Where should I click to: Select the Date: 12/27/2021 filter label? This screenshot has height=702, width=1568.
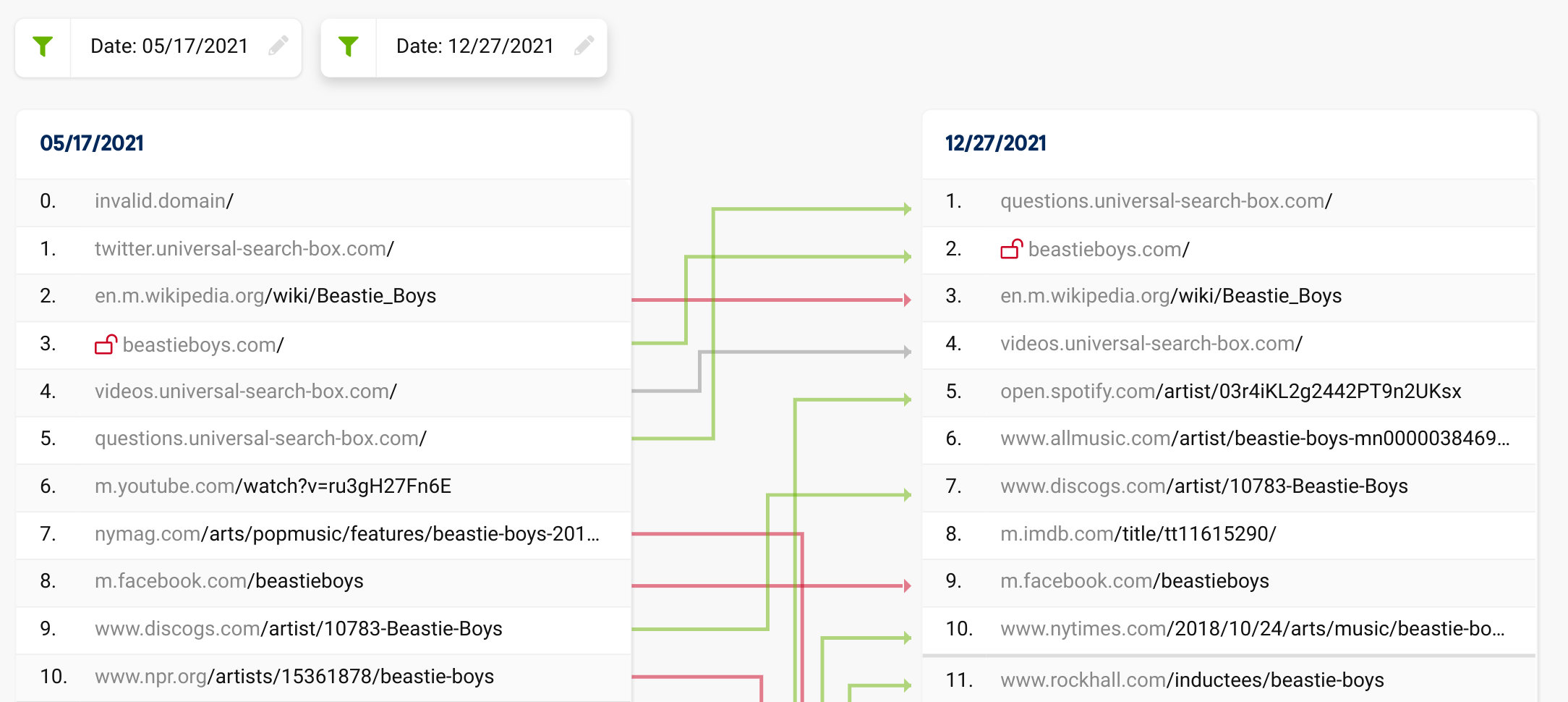(x=475, y=46)
